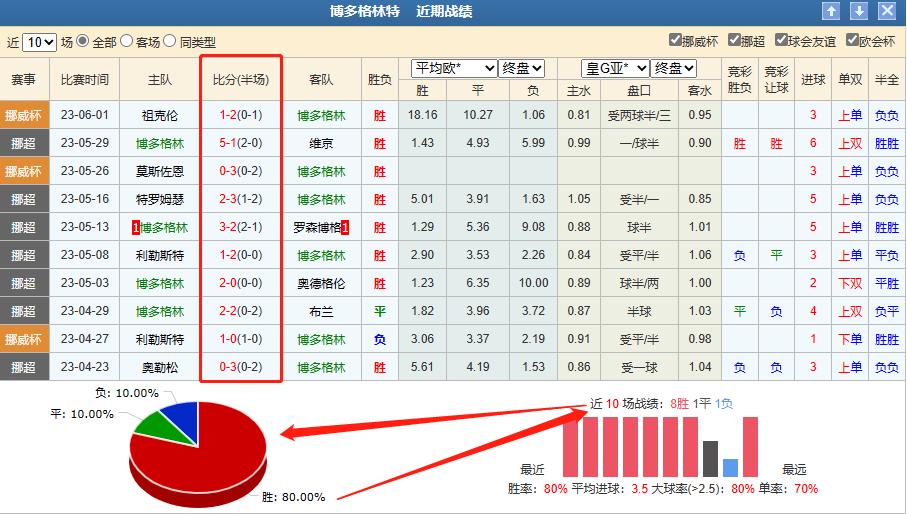Click 负 result on 23-04-27 row

[379, 339]
